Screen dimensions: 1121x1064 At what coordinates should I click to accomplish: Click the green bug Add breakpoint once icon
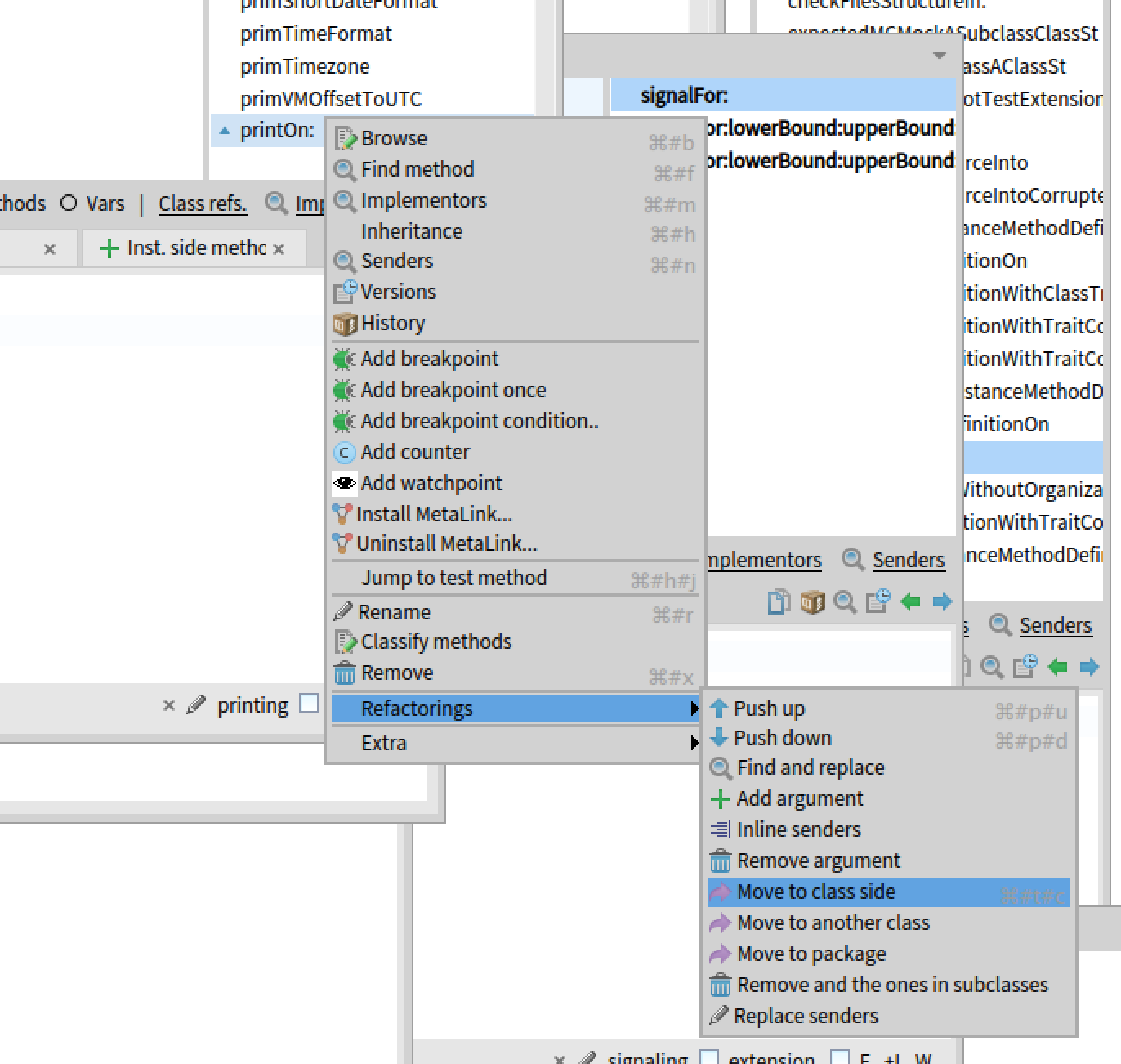coord(345,391)
